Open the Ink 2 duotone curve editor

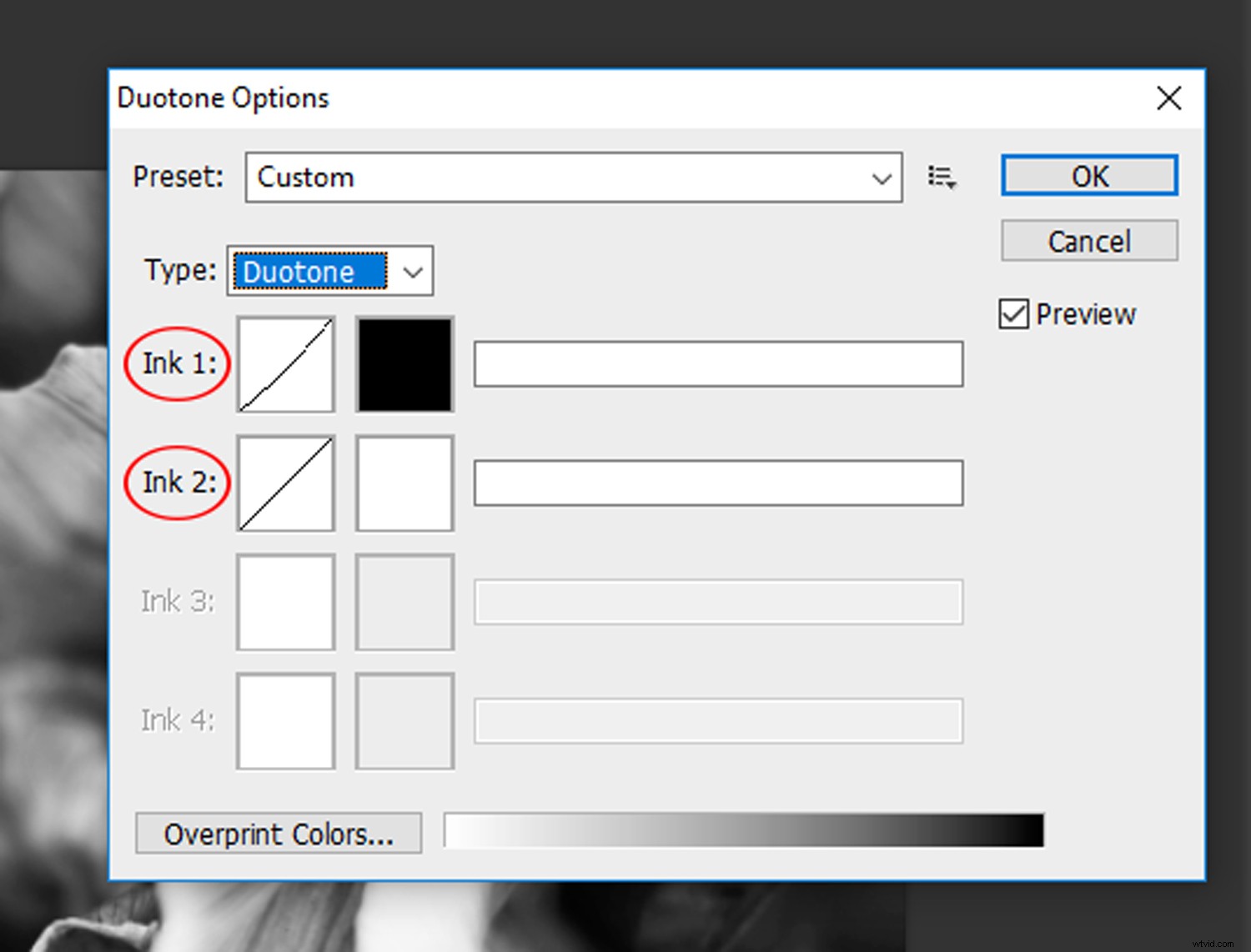(285, 483)
